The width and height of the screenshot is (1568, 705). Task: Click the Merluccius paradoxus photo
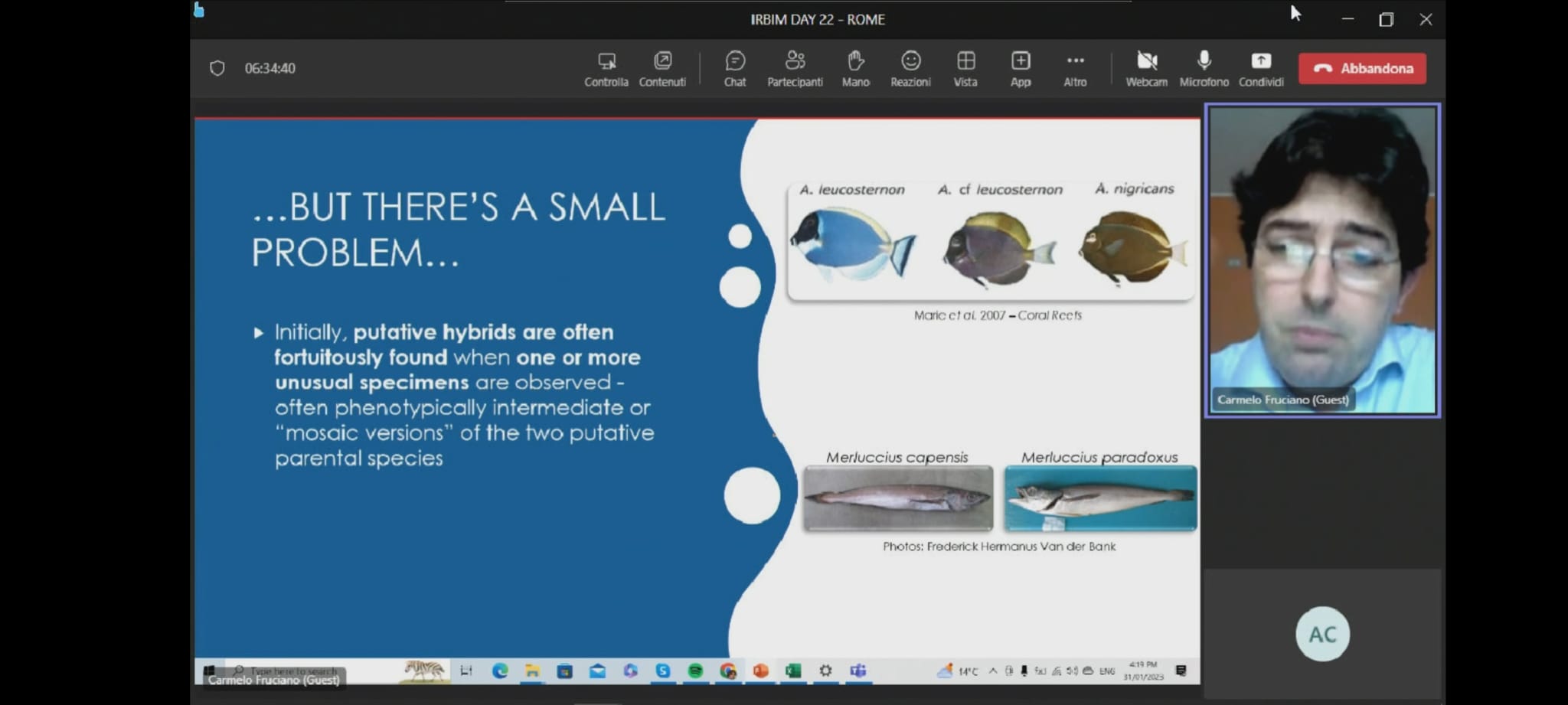pyautogui.click(x=1100, y=498)
